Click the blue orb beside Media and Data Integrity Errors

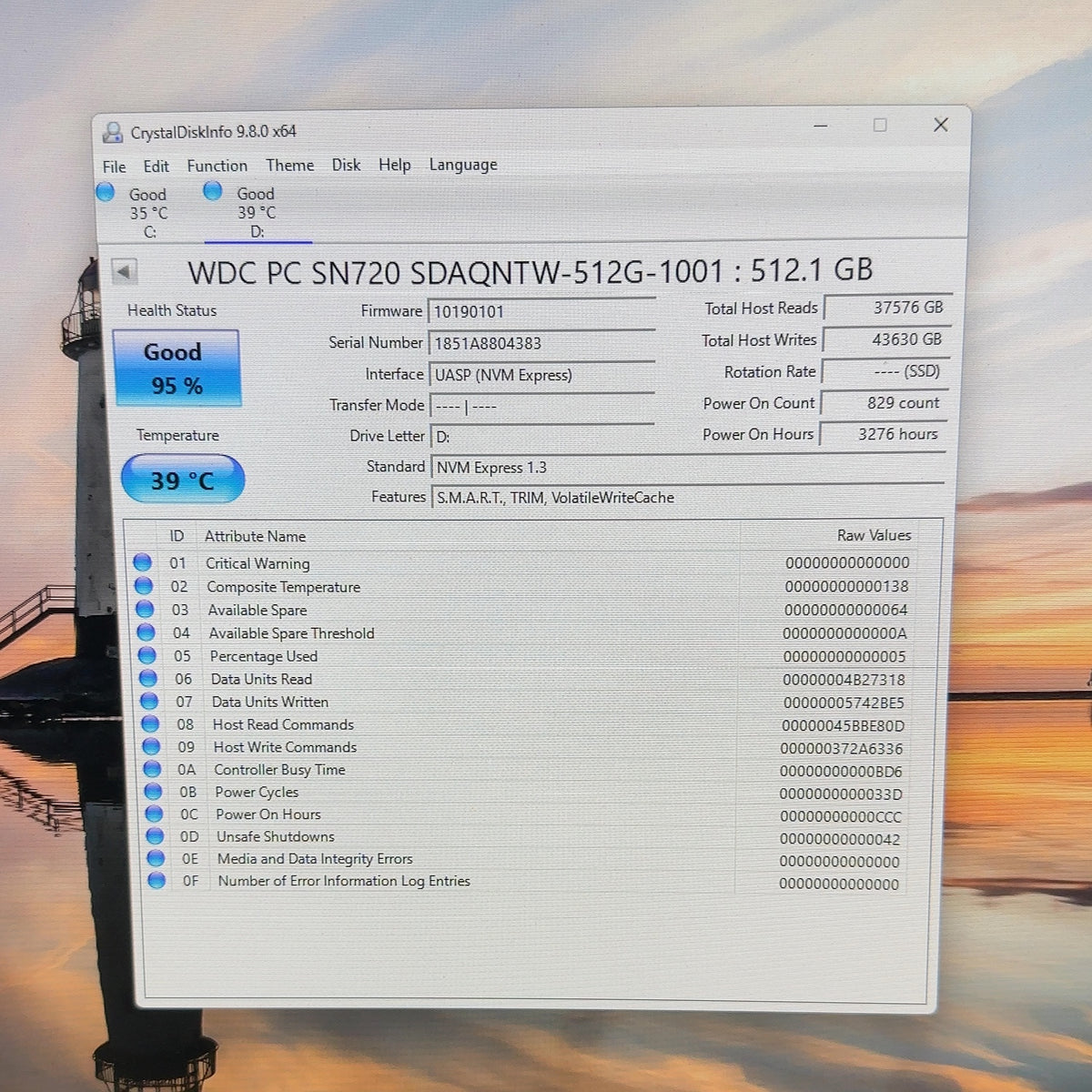click(156, 858)
